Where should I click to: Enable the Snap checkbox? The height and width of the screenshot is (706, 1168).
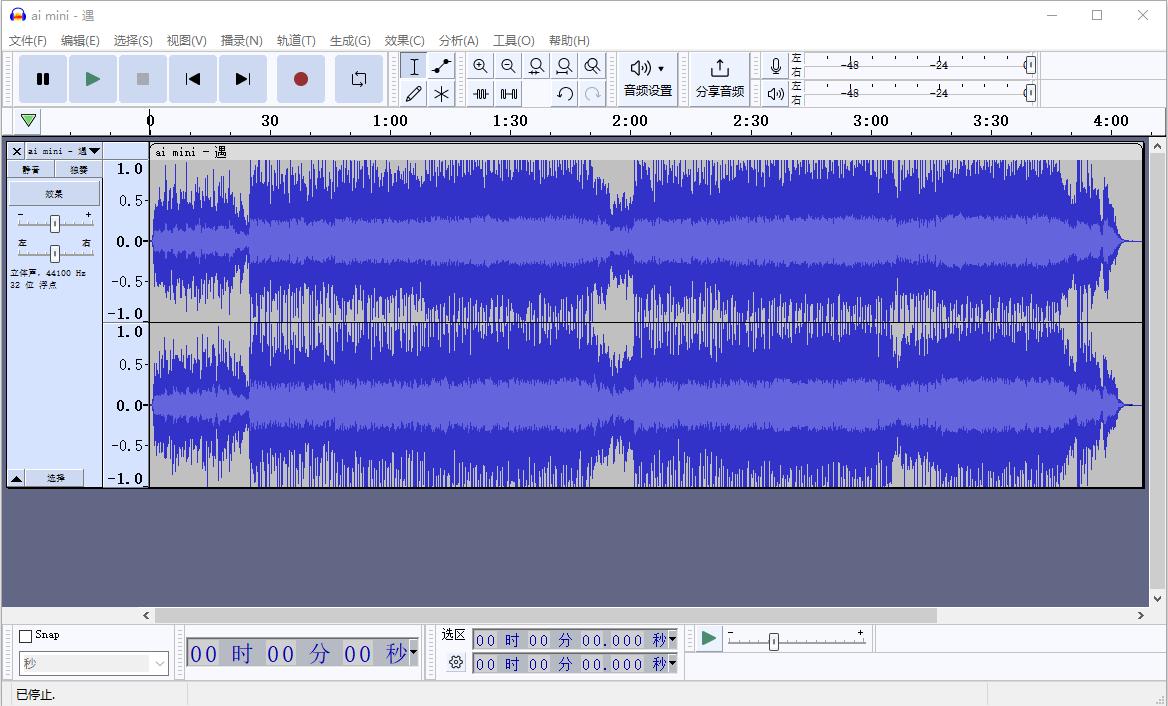click(x=26, y=636)
